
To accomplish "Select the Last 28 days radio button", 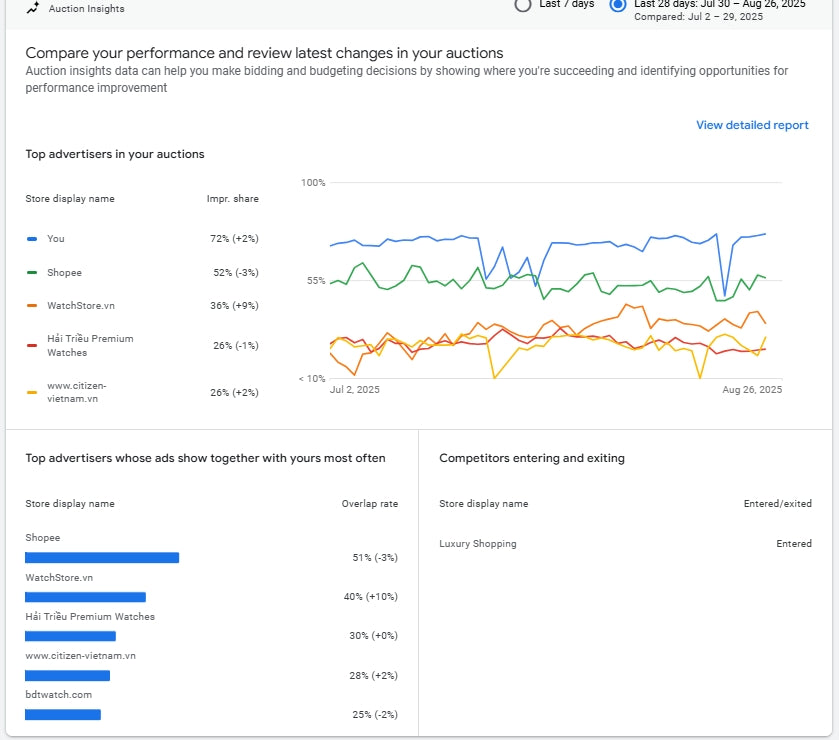I will pos(618,5).
